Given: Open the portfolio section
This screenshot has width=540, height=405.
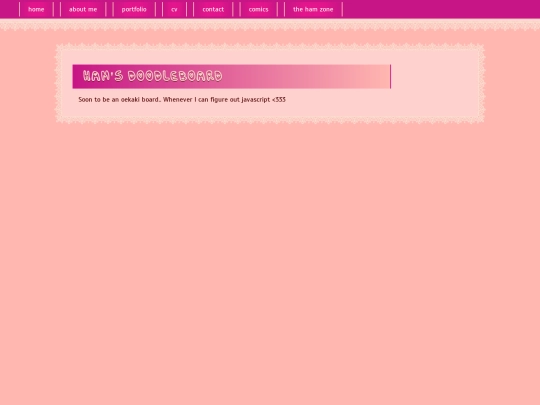Looking at the screenshot, I should pos(134,9).
